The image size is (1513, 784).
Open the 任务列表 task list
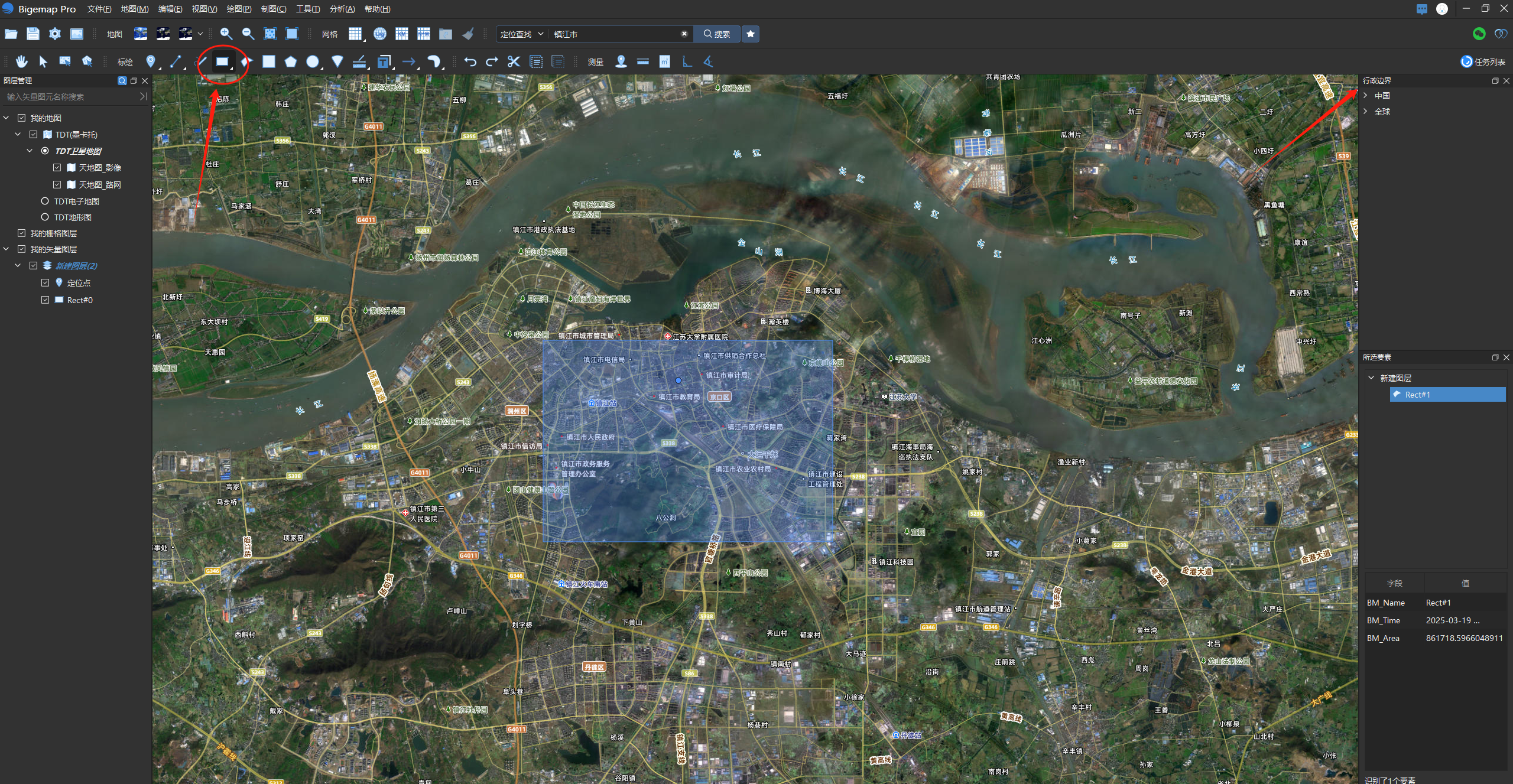pyautogui.click(x=1482, y=61)
